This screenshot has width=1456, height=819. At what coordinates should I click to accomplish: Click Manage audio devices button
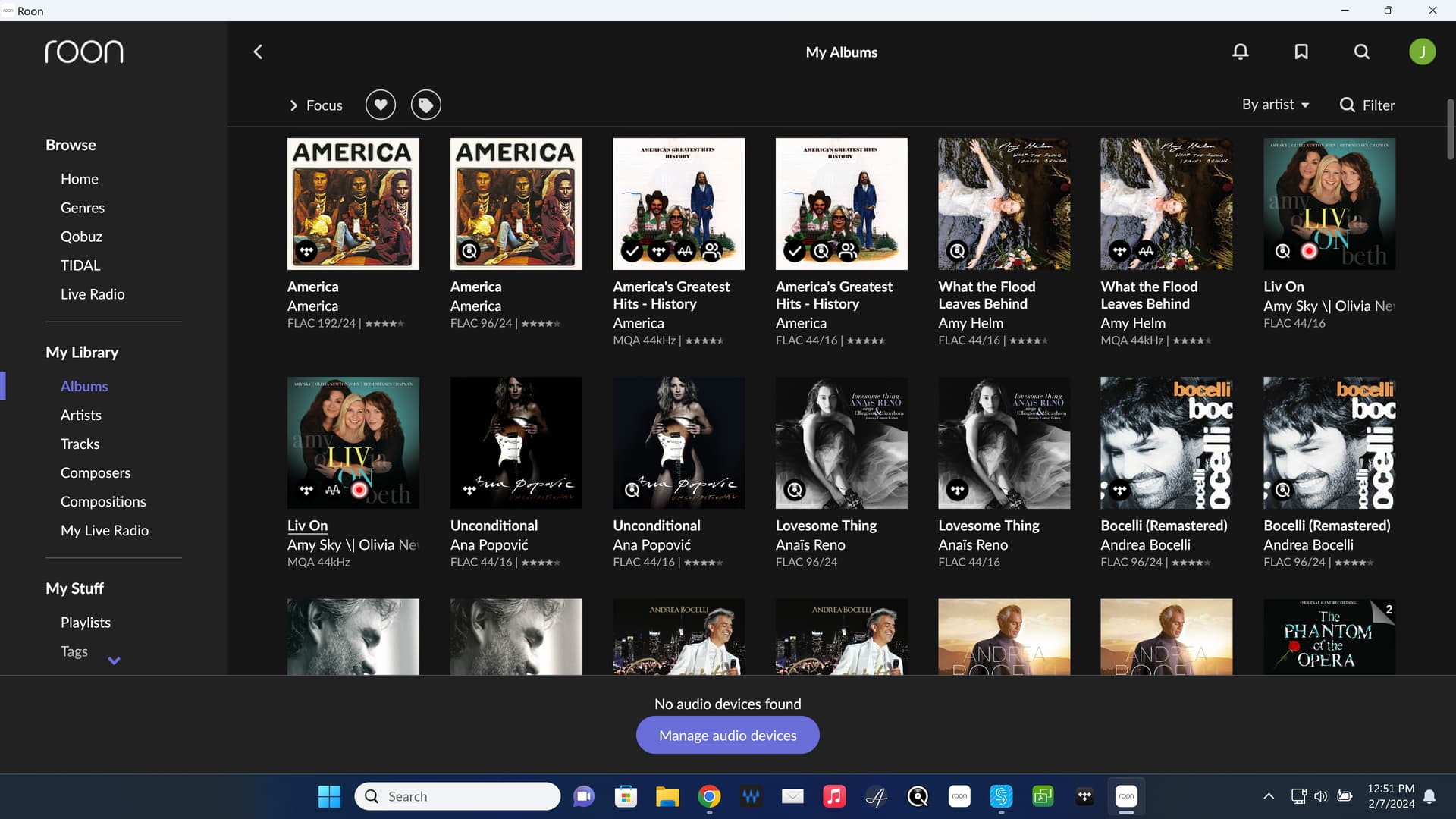(x=727, y=735)
